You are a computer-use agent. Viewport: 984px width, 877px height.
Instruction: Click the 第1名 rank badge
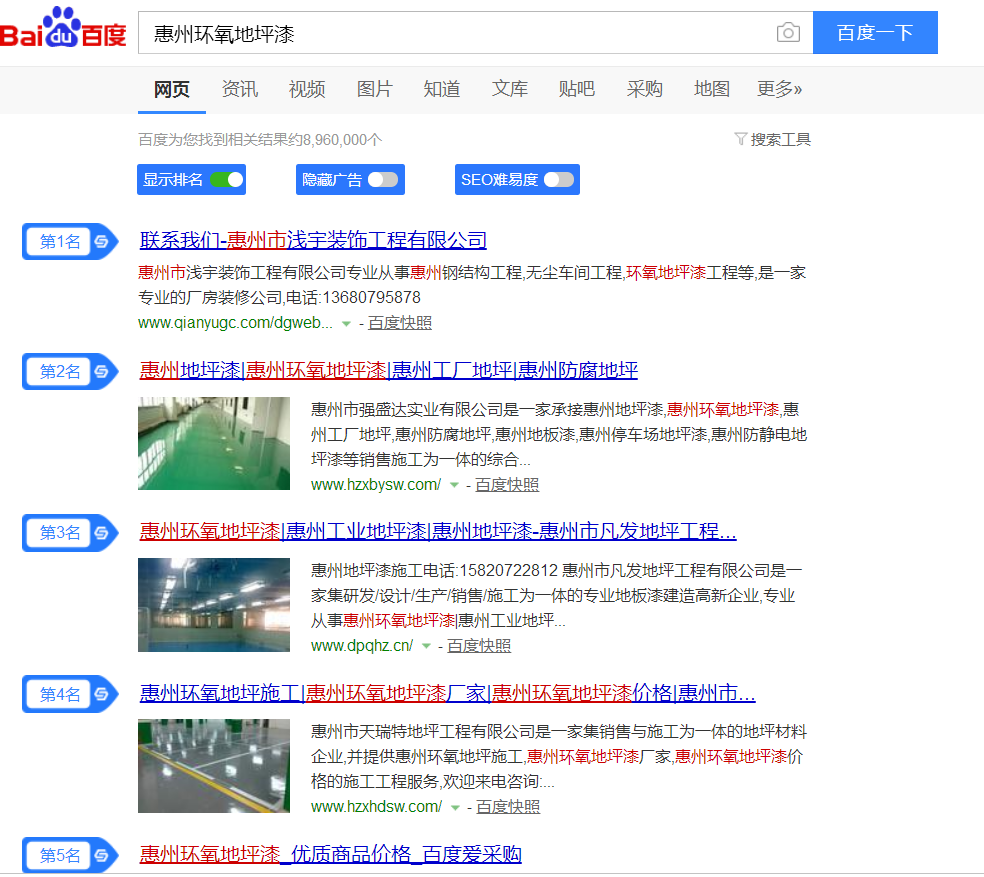70,241
